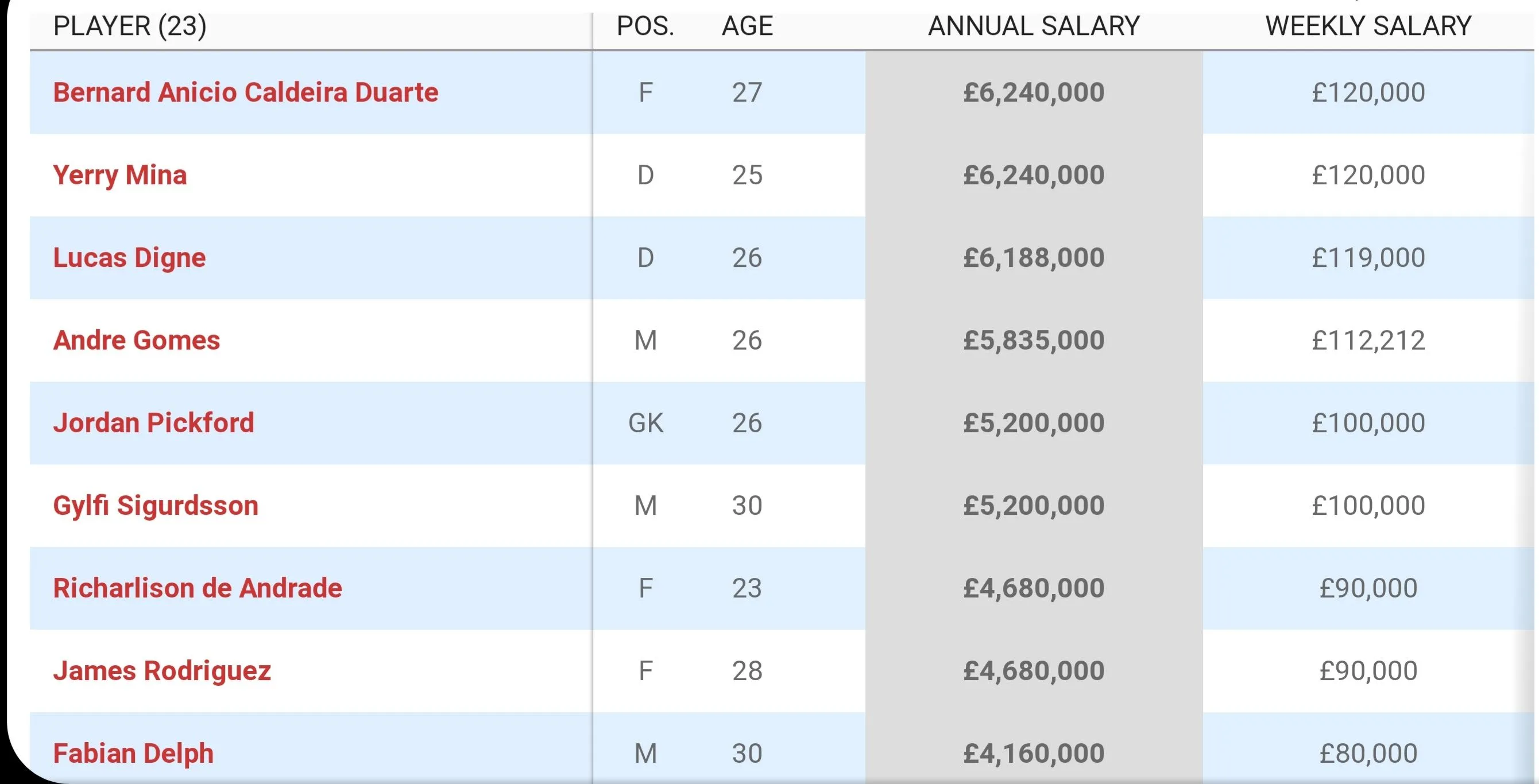Click the James Rodriguez player link
Screen dimensions: 1539x784
click(x=162, y=670)
